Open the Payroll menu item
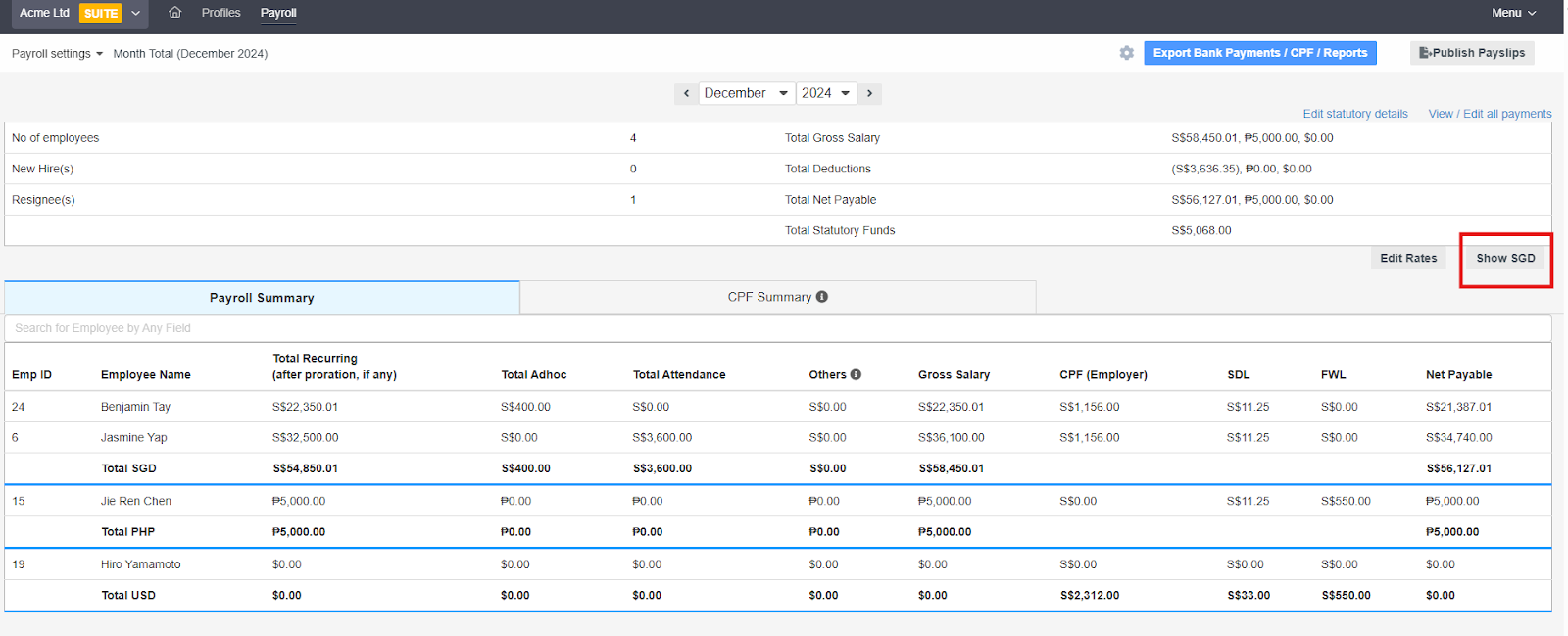The height and width of the screenshot is (636, 1568). (x=278, y=13)
